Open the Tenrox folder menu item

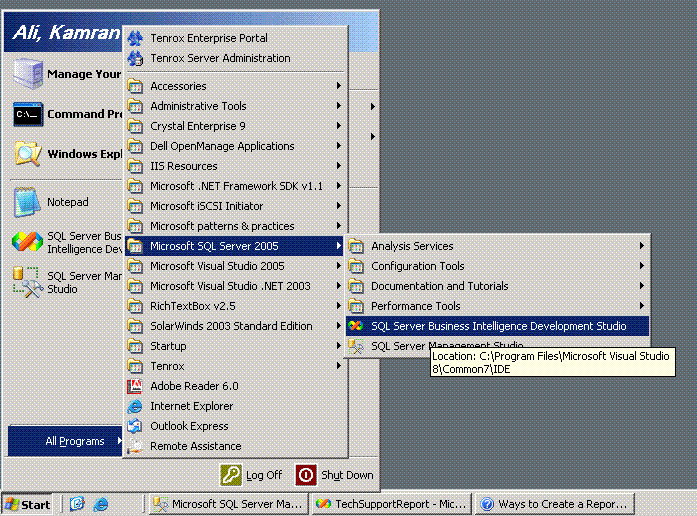235,366
